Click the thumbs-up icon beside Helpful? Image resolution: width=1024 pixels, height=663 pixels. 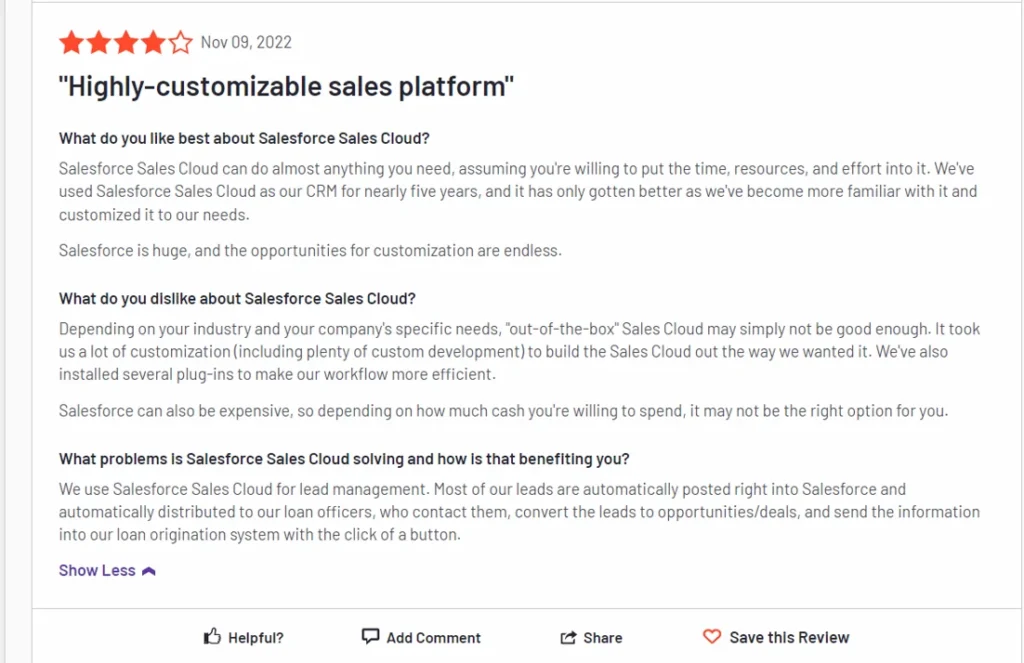(212, 637)
